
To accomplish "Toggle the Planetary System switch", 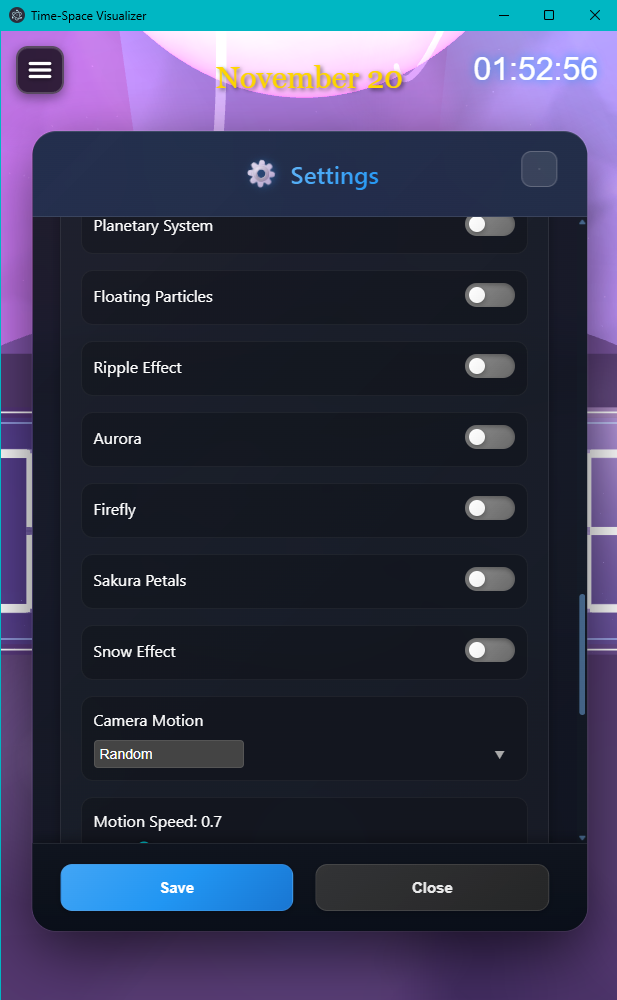I will tap(490, 226).
